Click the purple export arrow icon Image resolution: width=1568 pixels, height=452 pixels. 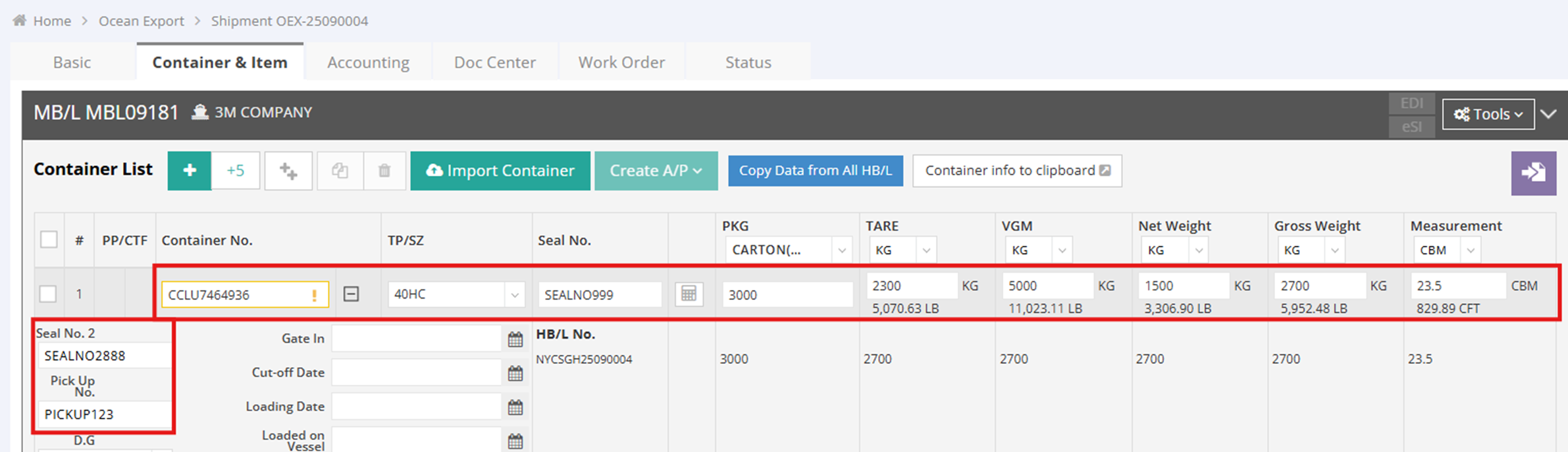click(x=1533, y=173)
